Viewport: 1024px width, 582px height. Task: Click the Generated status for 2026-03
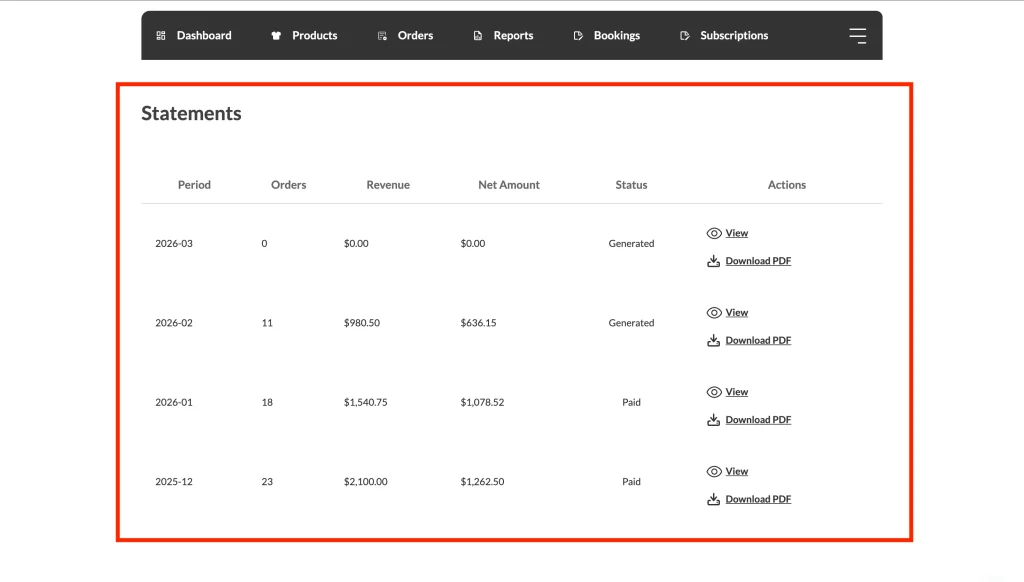[x=632, y=244]
